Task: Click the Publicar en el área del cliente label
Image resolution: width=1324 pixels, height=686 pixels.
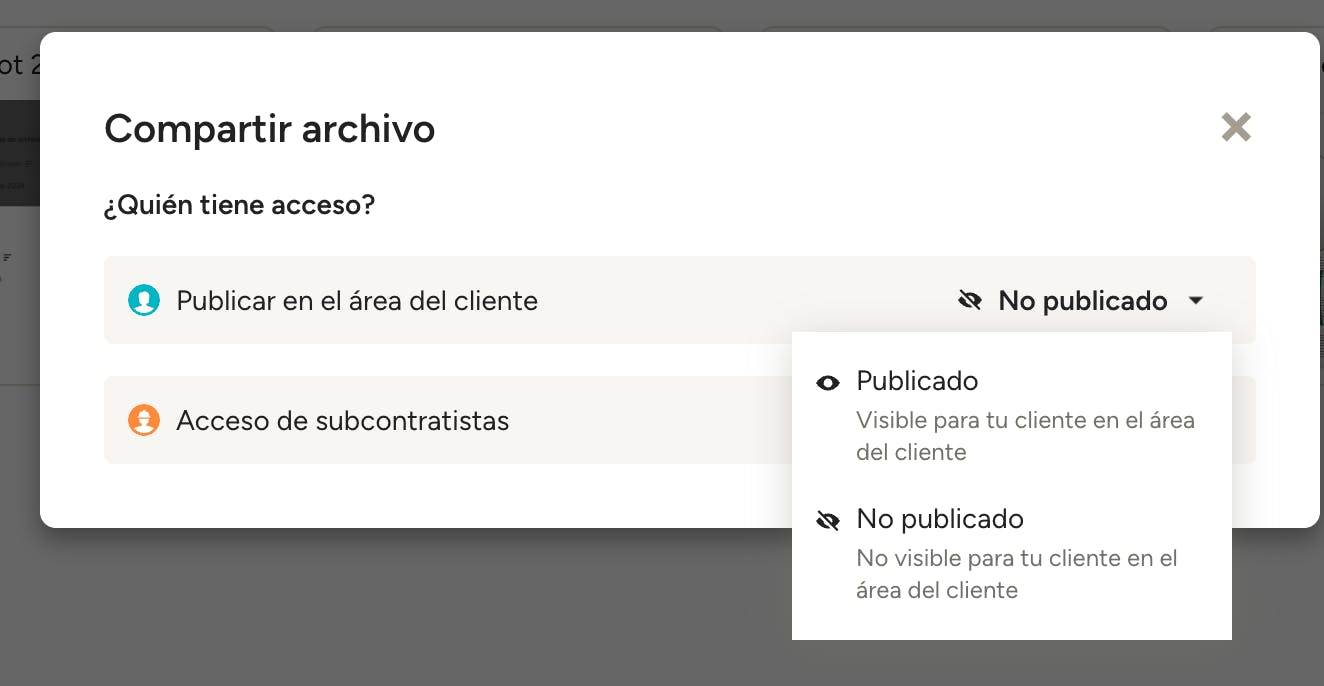Action: pyautogui.click(x=357, y=300)
